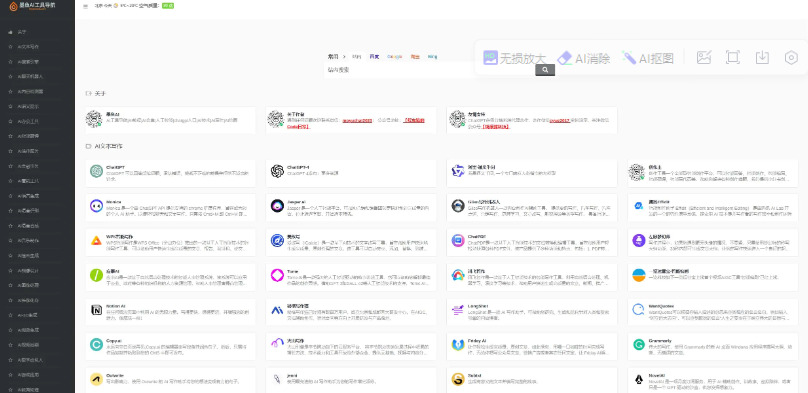Switch search engine to Bing

point(432,57)
